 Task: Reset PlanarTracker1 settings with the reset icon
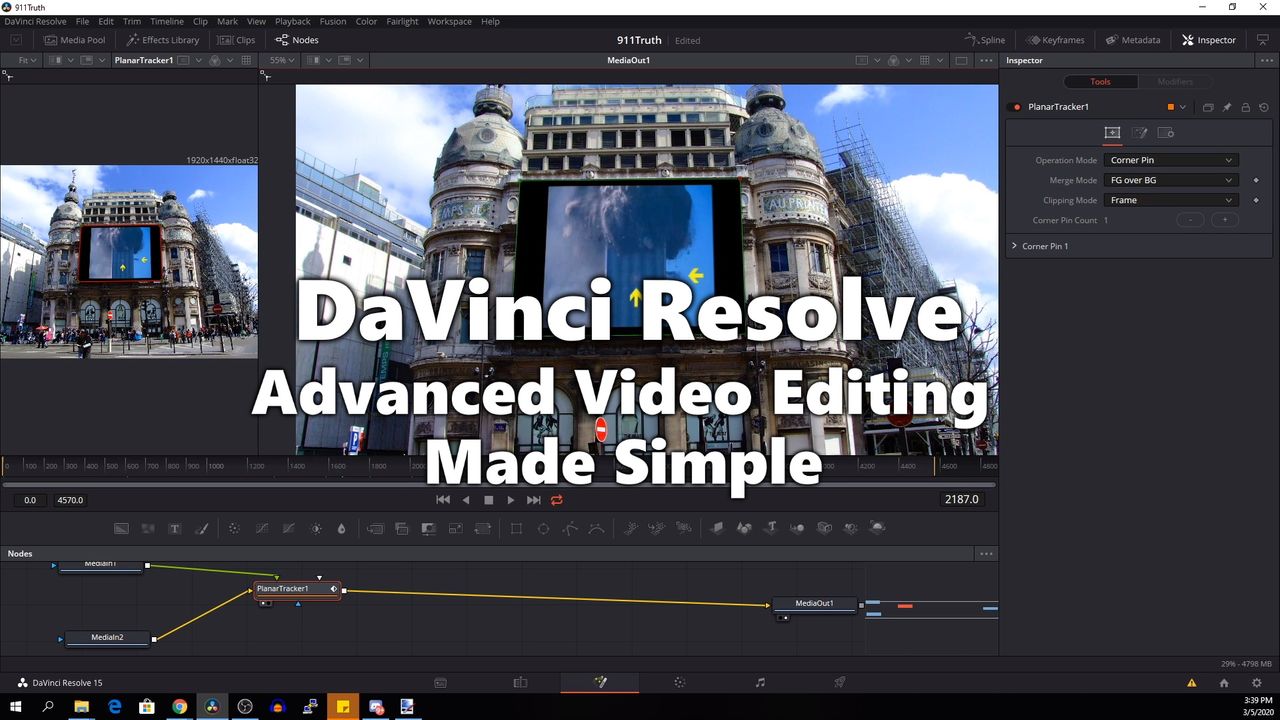pyautogui.click(x=1264, y=107)
